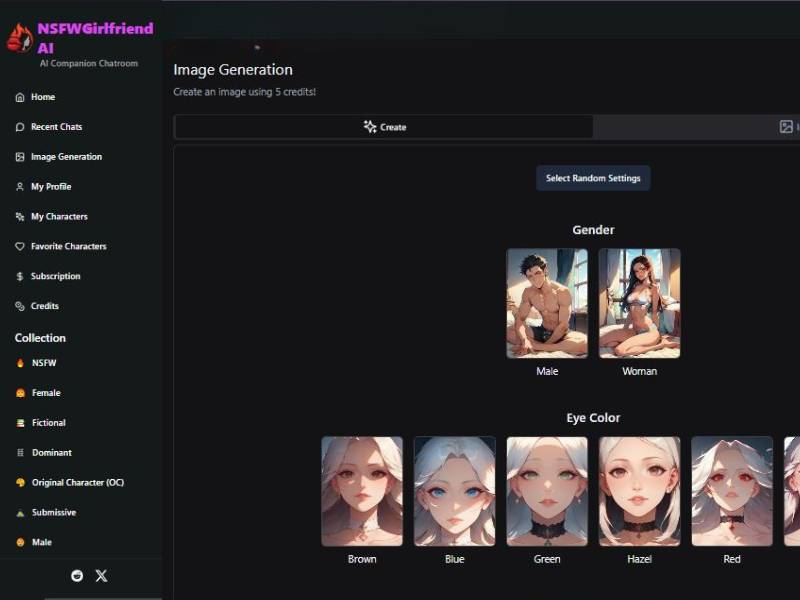
Task: Click Select Random Settings
Action: click(x=593, y=177)
